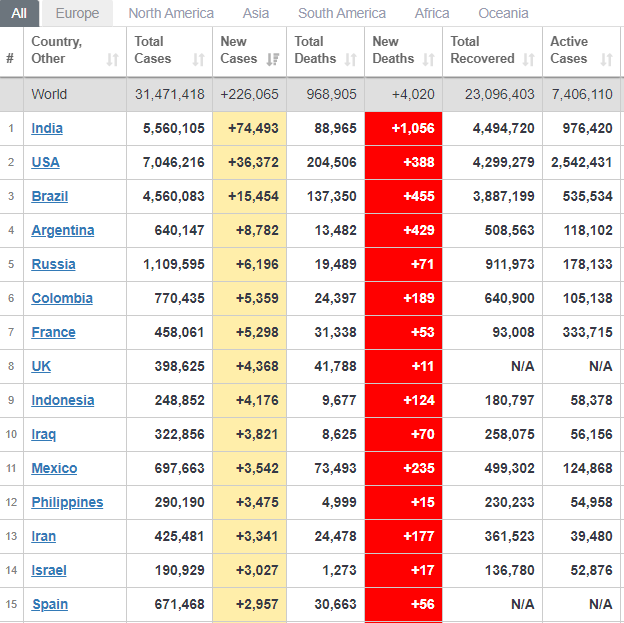
Task: Sort by Total Recovered arrows icon
Action: [x=528, y=60]
